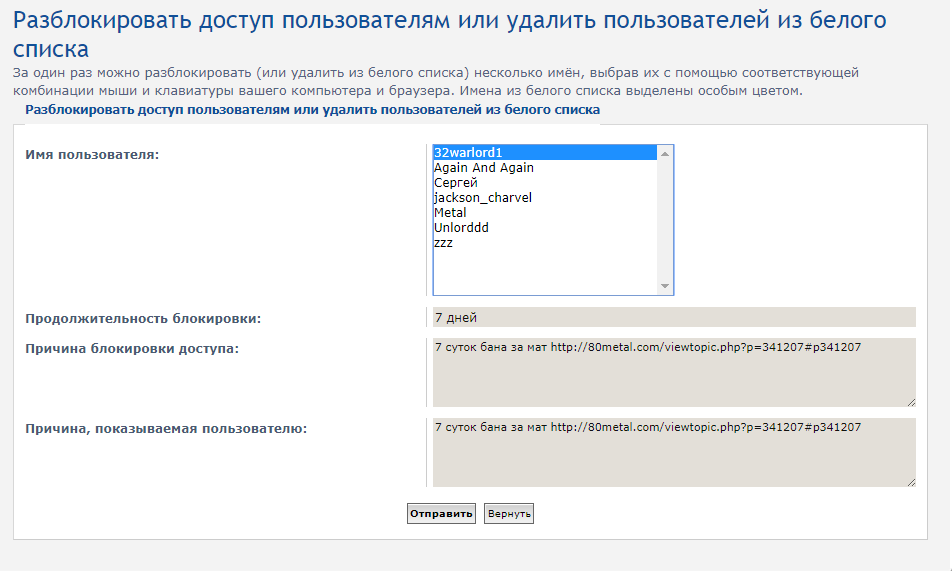Click the Причина, показываемая пользователю label
Image resolution: width=952 pixels, height=571 pixels.
pos(166,429)
